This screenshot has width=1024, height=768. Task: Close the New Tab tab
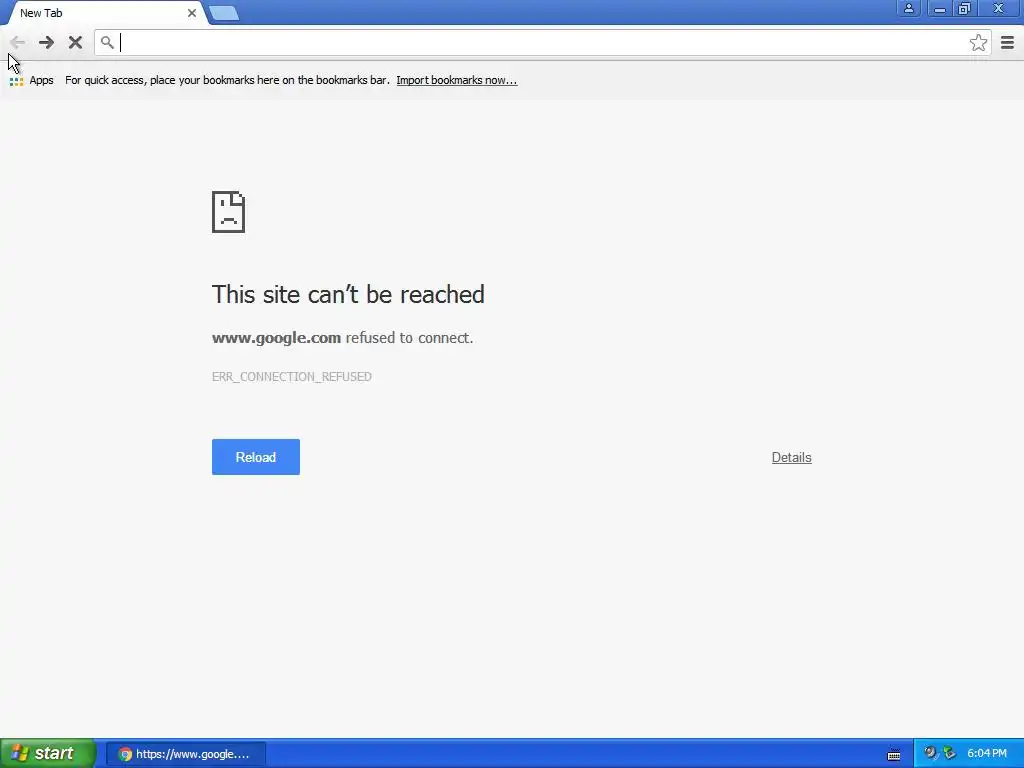(192, 13)
